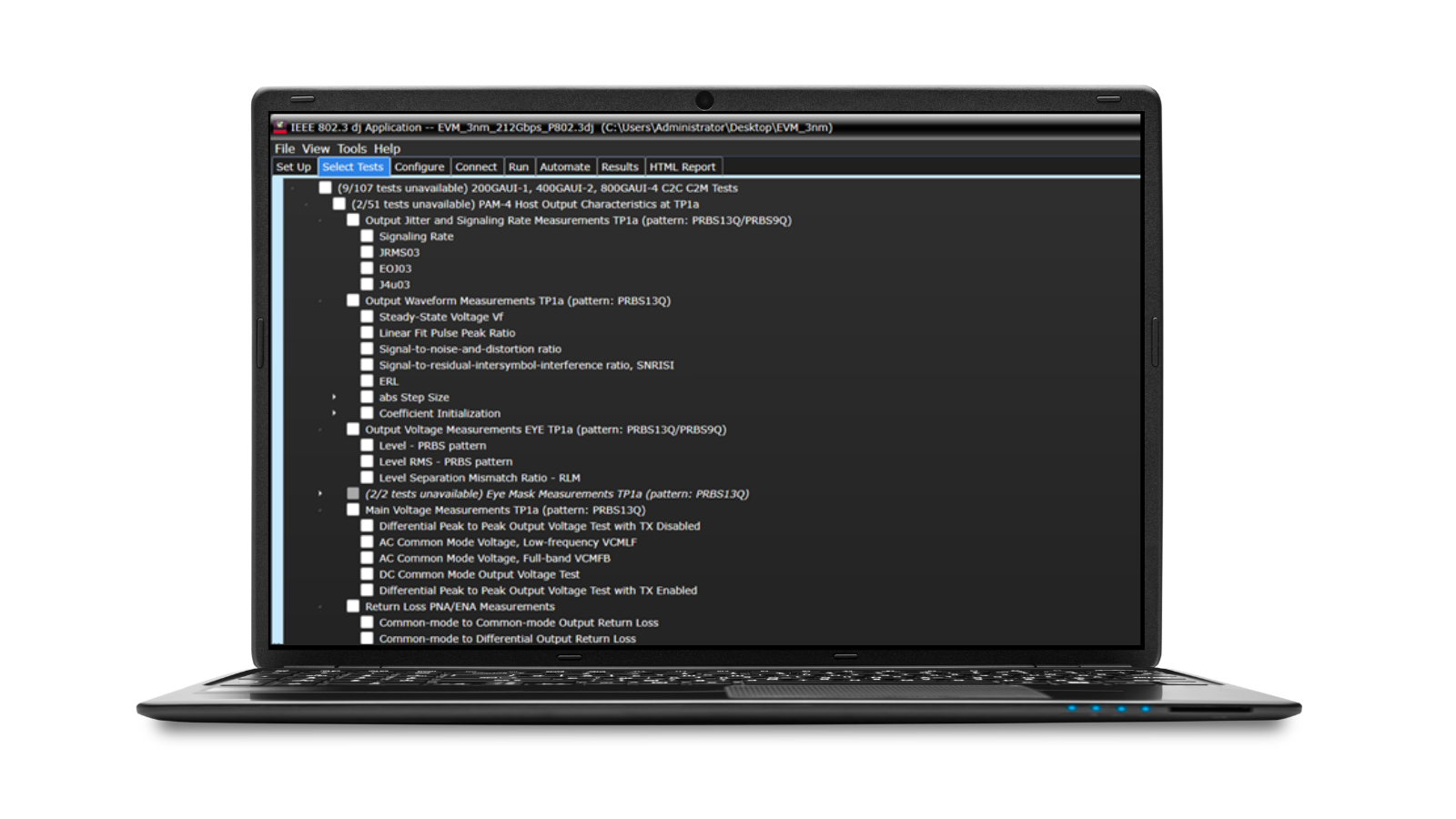The image size is (1456, 819).
Task: Check the DC Common Mode Output Voltage Test checkbox
Action: point(367,574)
